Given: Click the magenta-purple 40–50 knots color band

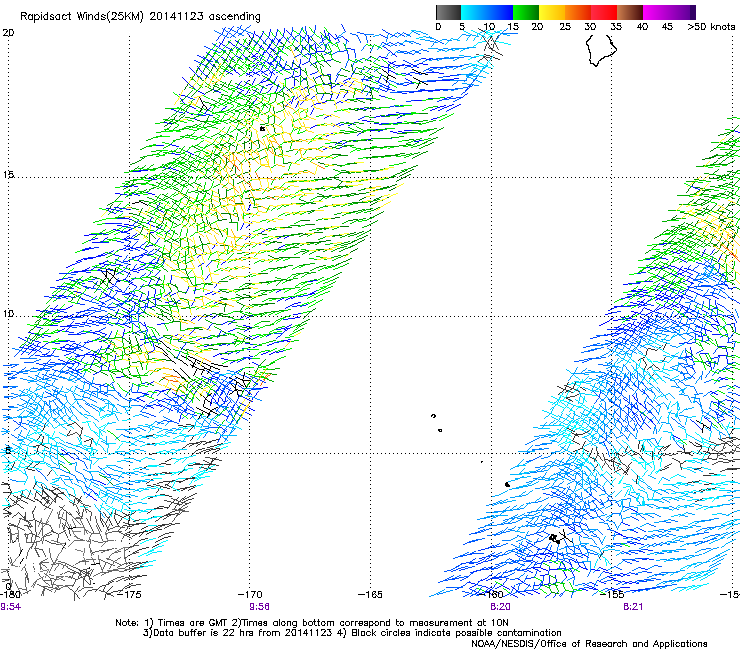Looking at the screenshot, I should click(x=669, y=12).
